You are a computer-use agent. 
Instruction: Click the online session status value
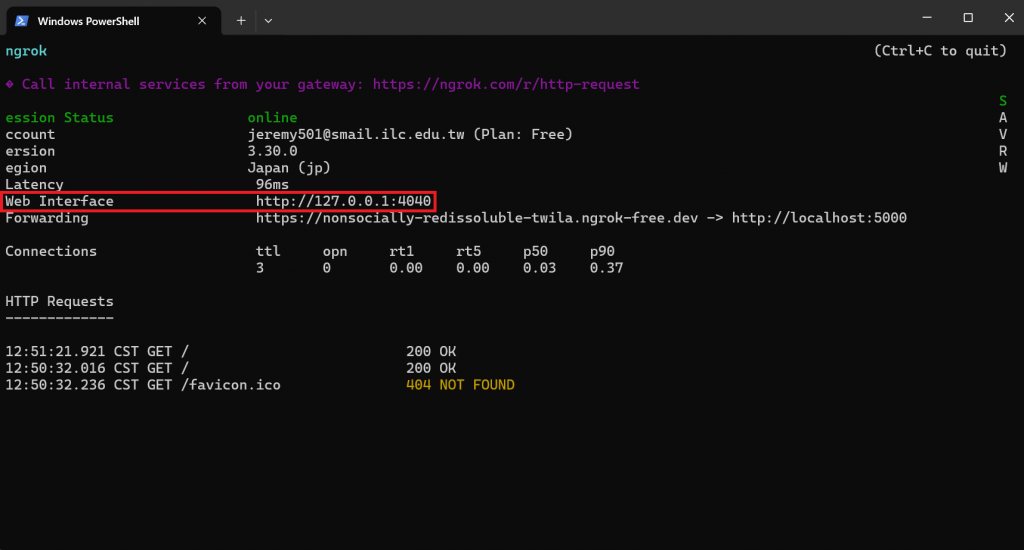coord(272,118)
